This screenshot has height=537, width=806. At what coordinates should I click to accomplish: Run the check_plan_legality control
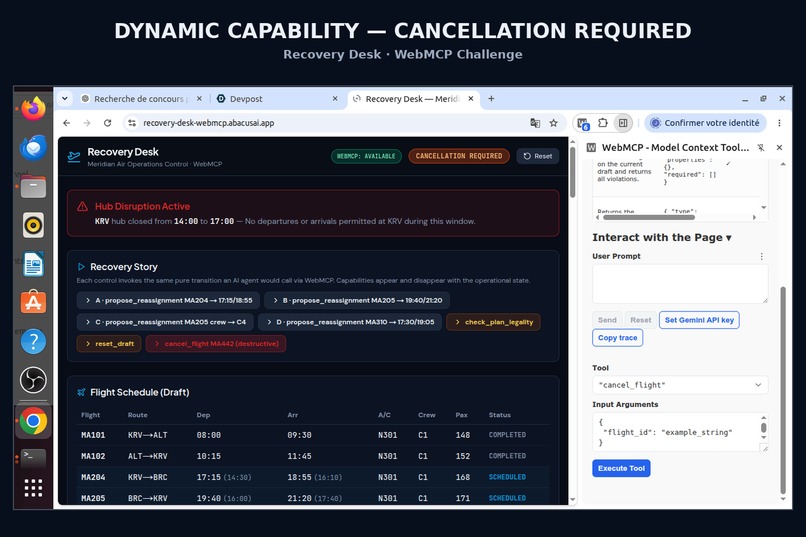(493, 322)
